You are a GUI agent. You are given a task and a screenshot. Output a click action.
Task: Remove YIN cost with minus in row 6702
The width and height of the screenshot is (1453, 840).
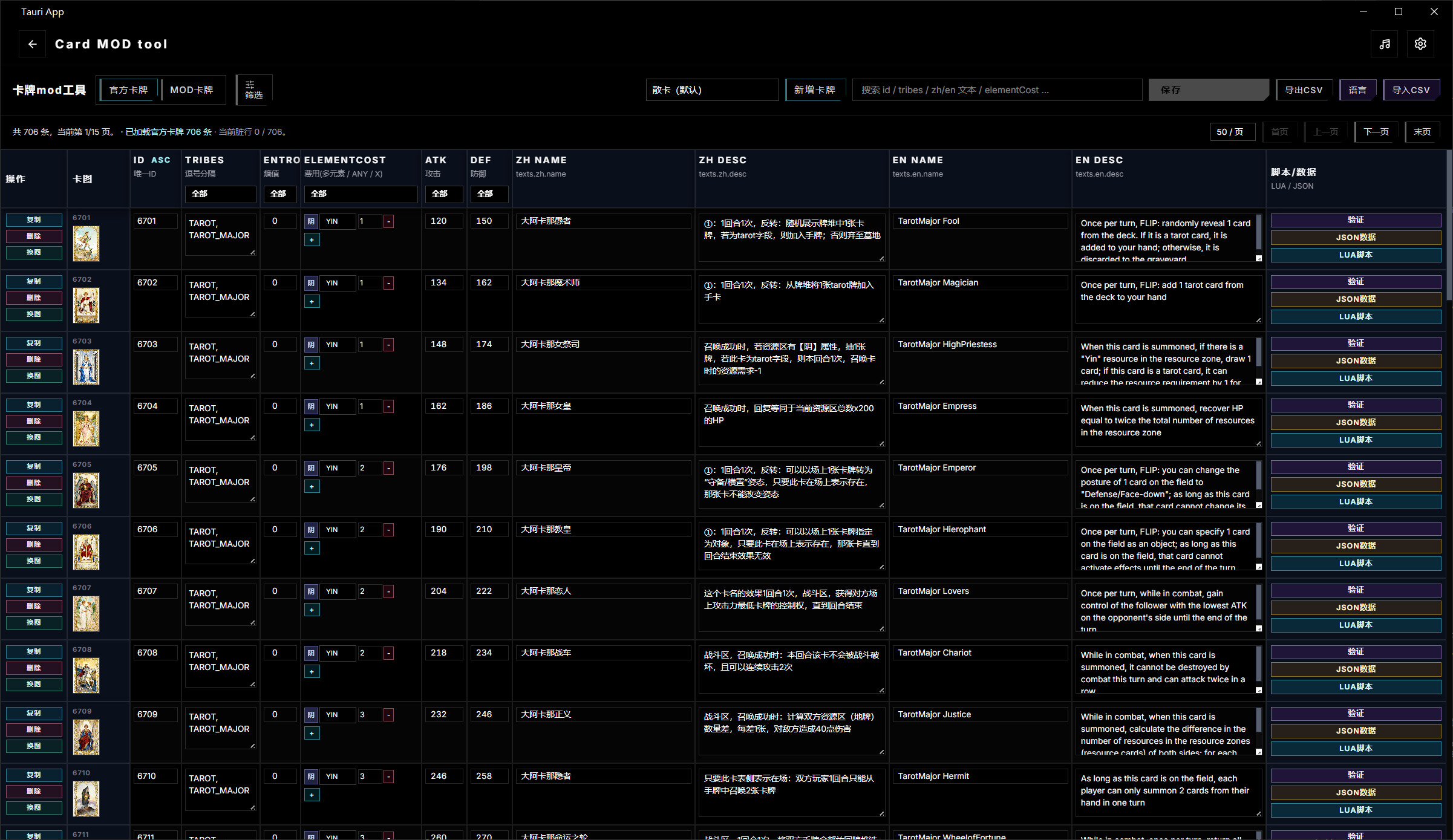[388, 283]
